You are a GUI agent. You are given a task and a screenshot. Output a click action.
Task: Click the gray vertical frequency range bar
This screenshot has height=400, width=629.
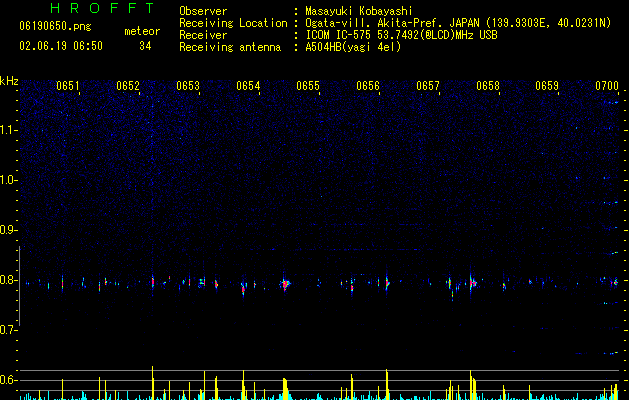[20, 286]
